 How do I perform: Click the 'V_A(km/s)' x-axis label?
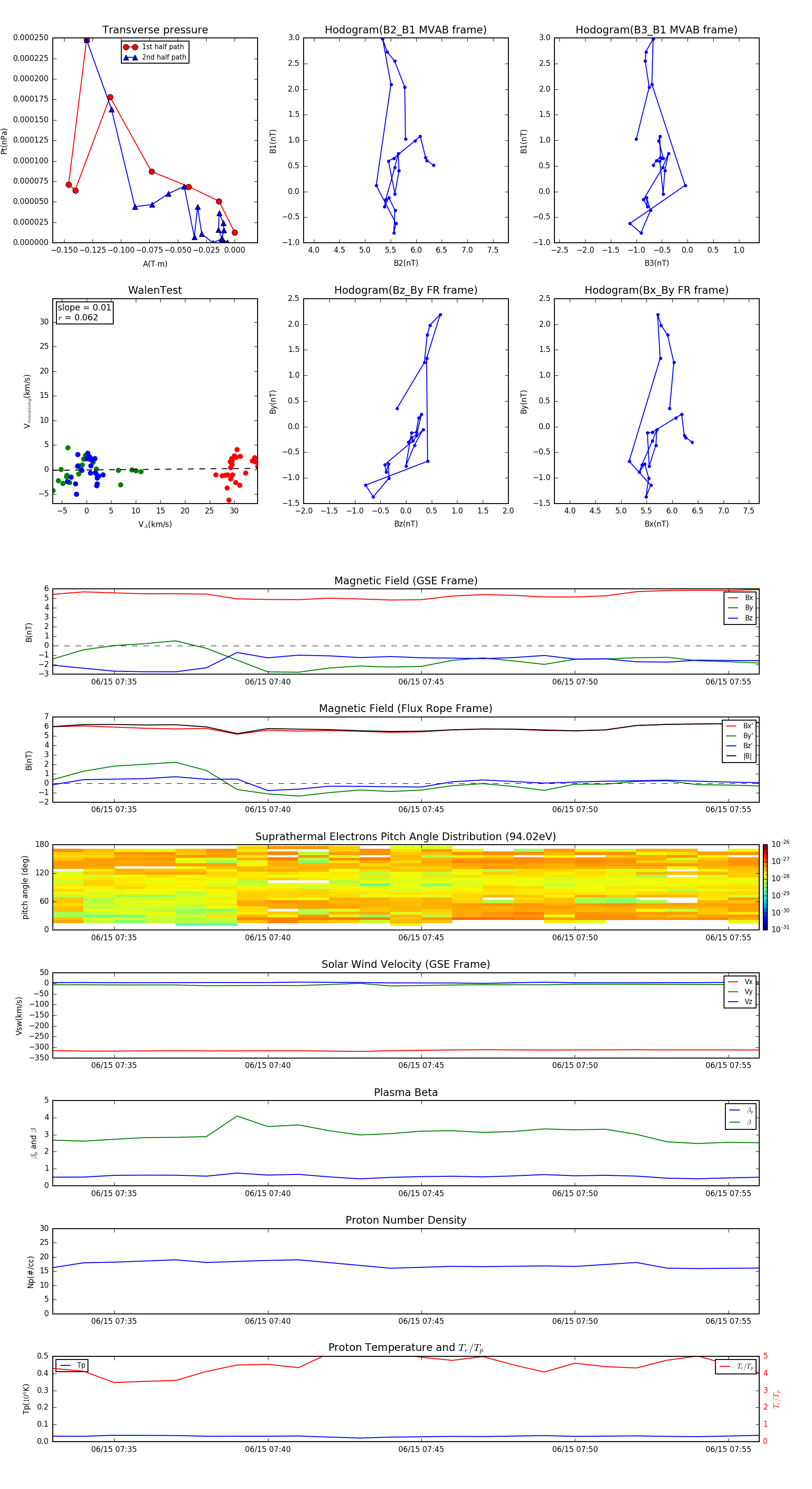point(155,524)
